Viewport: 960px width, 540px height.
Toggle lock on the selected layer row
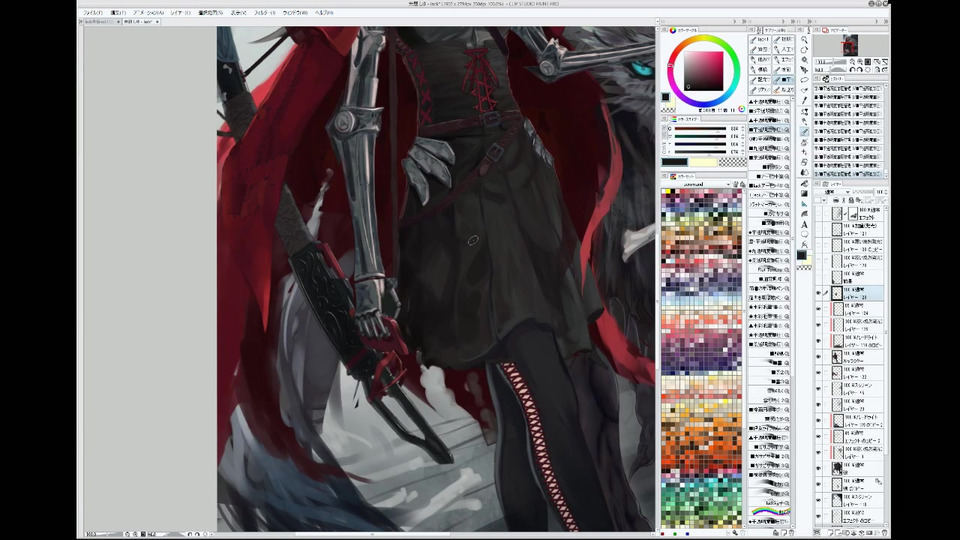826,293
